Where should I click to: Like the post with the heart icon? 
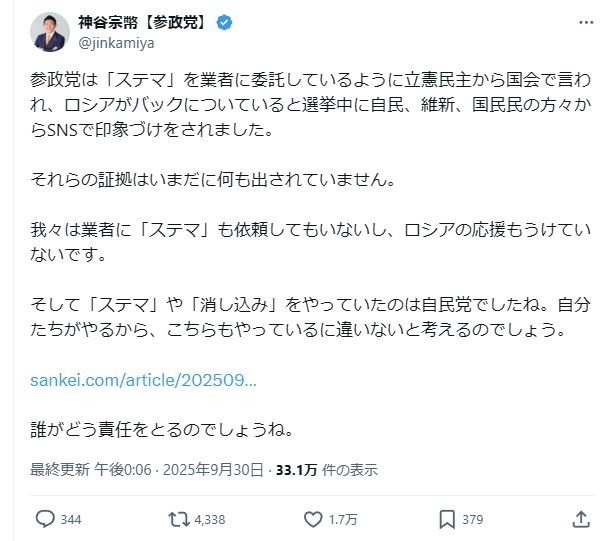click(x=313, y=519)
